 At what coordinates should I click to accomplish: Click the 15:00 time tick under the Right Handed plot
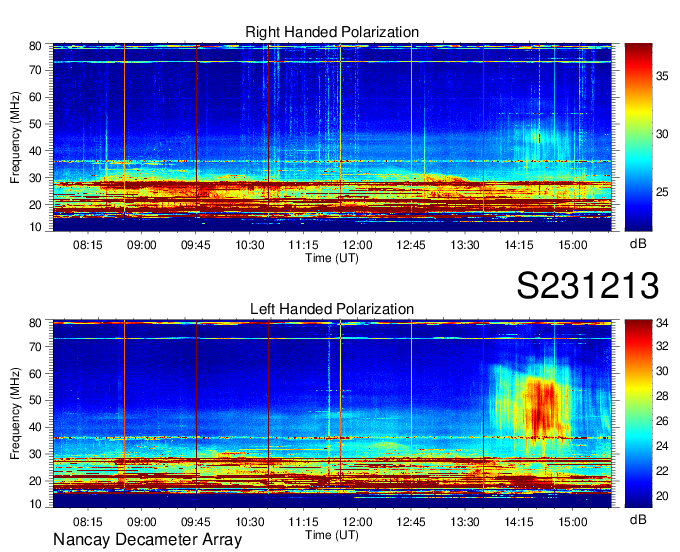572,245
